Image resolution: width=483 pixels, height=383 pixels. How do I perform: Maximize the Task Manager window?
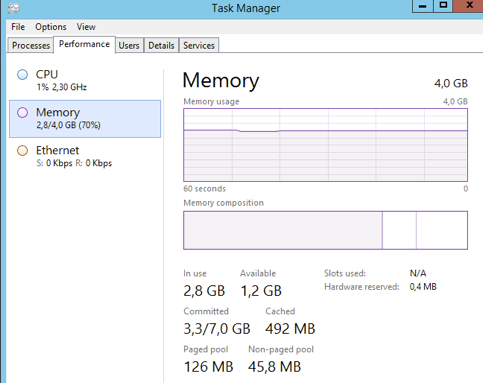pos(443,6)
